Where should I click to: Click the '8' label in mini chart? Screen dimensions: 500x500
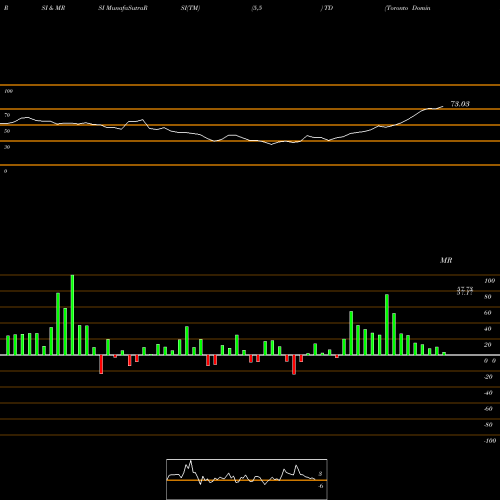click(x=320, y=474)
